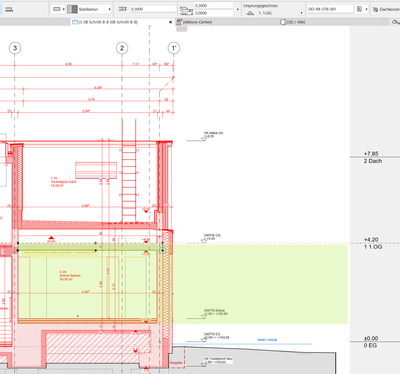Select grid axis marker 2
The image size is (400, 374).
122,48
